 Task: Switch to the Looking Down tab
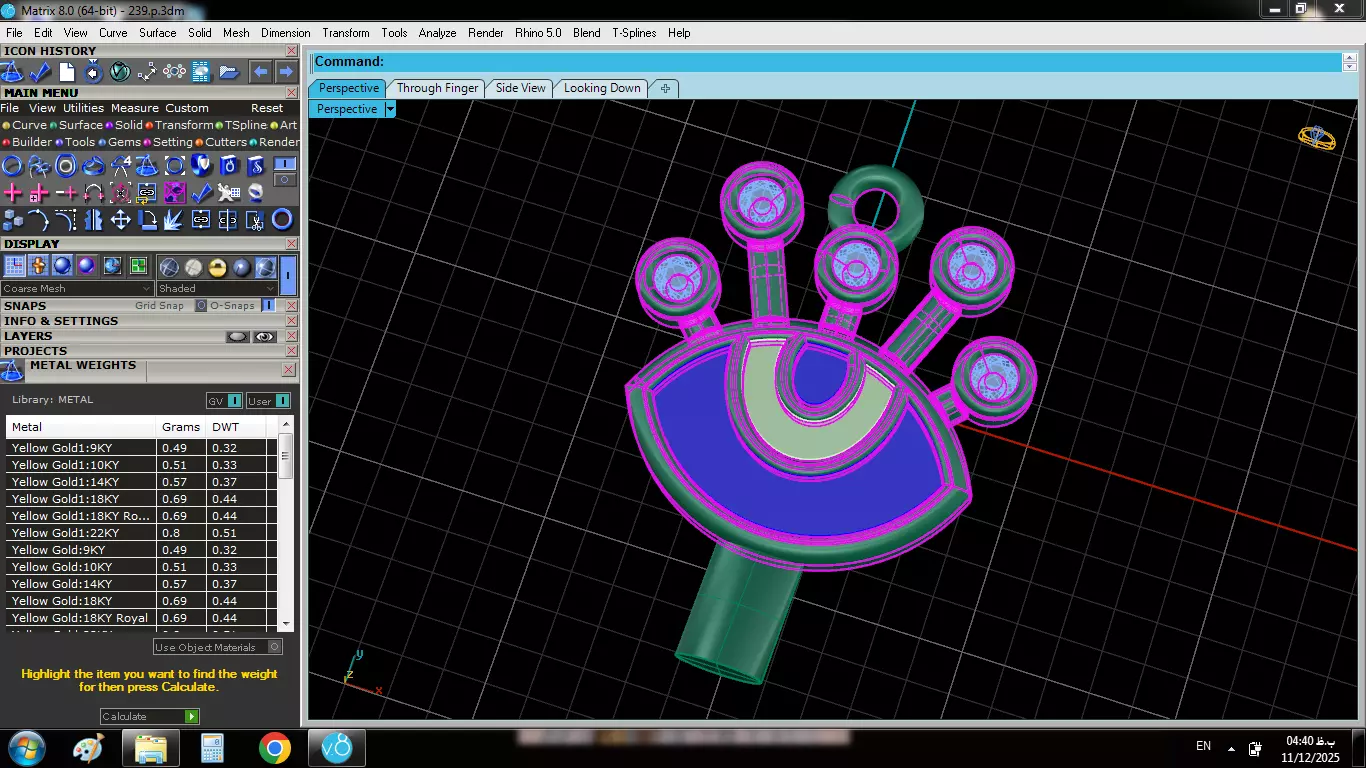[x=602, y=88]
